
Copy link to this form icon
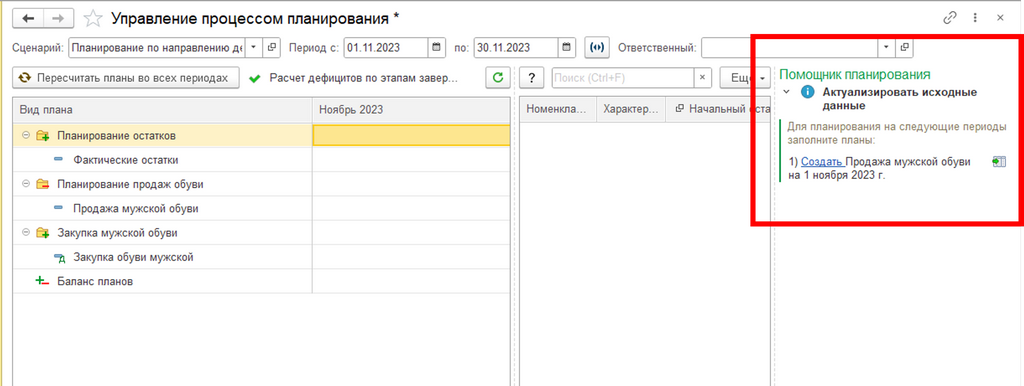coord(950,18)
